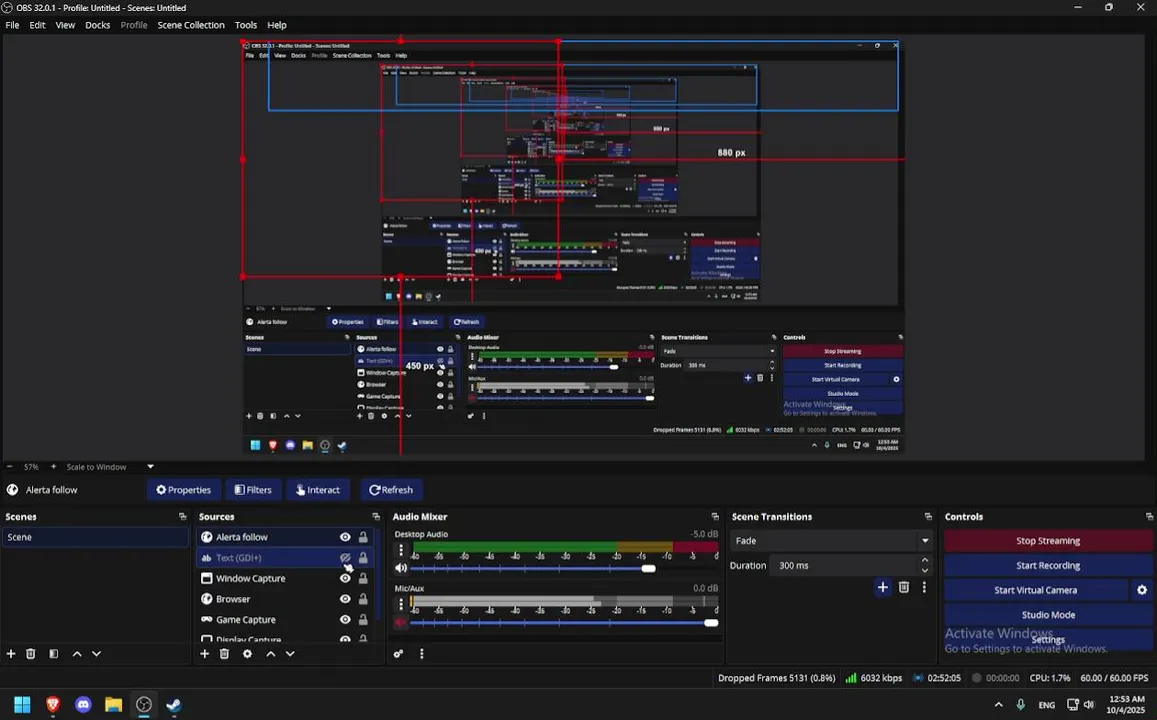Viewport: 1157px width, 720px height.
Task: Toggle lock on Browser source
Action: click(363, 599)
